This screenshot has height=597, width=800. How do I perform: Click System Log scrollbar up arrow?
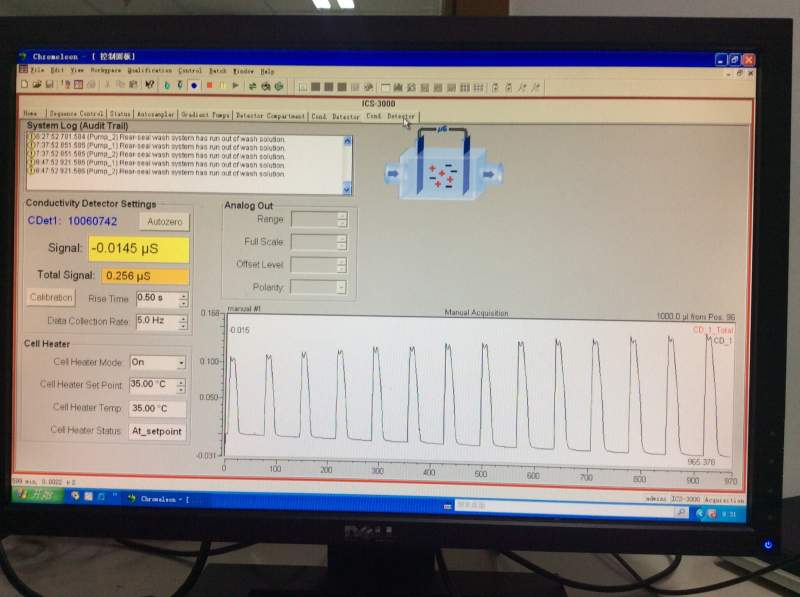[347, 140]
